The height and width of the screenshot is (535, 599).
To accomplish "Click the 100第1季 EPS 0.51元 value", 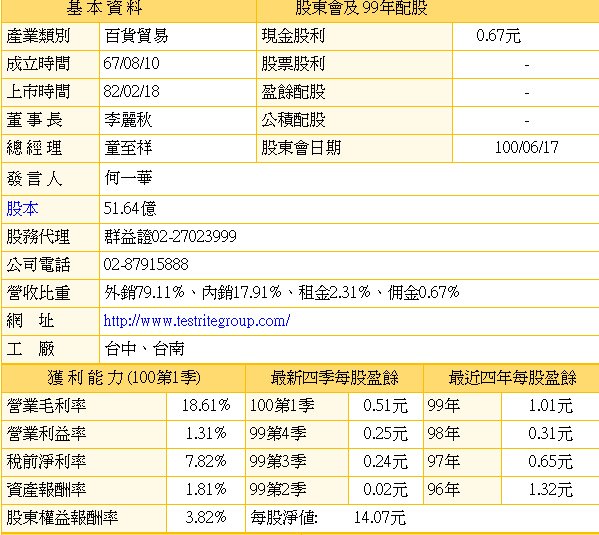I will click(385, 406).
